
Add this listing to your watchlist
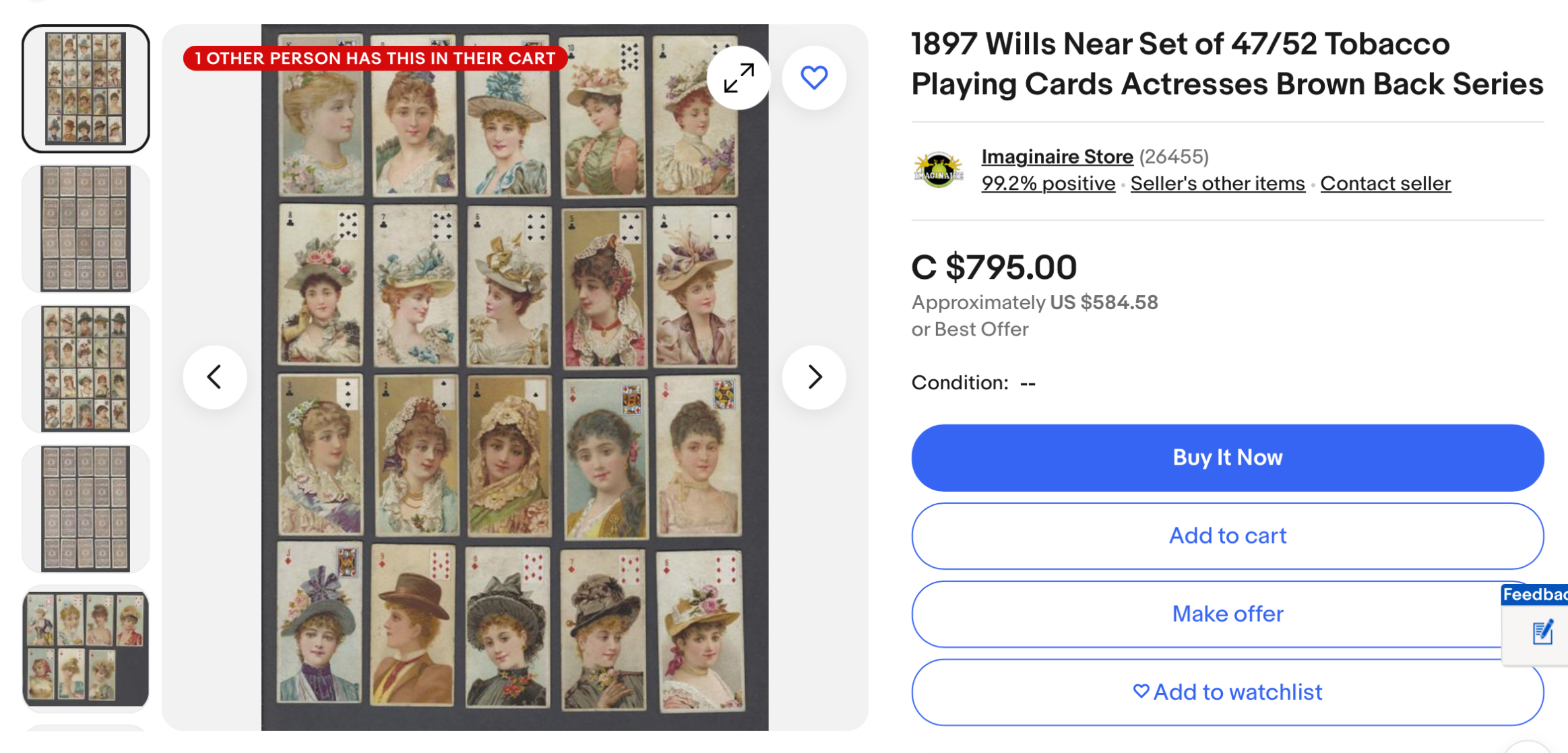pyautogui.click(x=1227, y=692)
